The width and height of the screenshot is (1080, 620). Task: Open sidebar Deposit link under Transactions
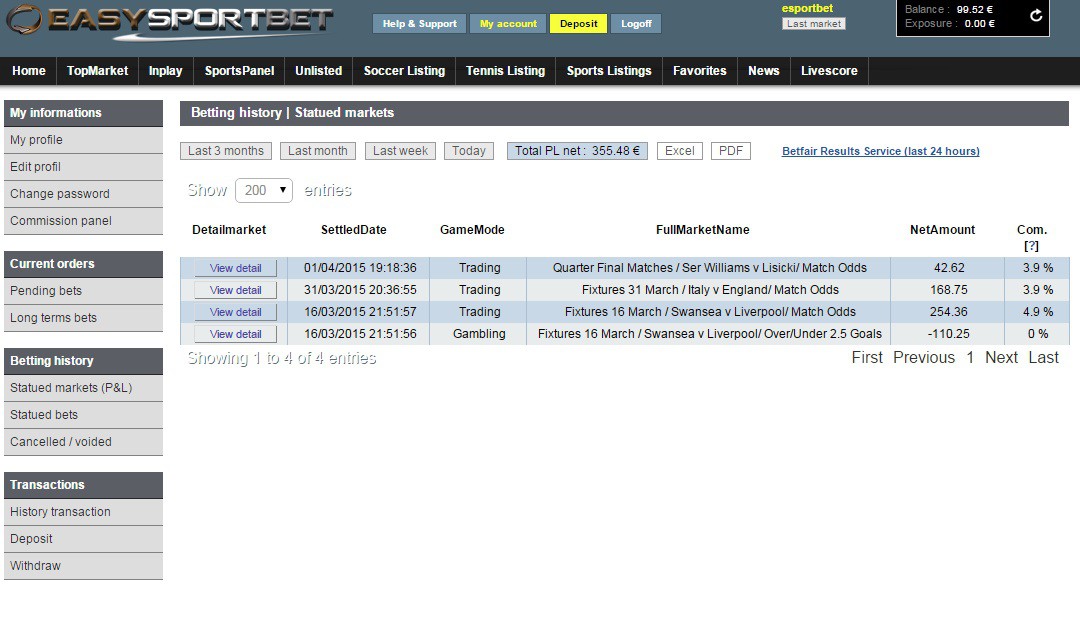pyautogui.click(x=83, y=539)
